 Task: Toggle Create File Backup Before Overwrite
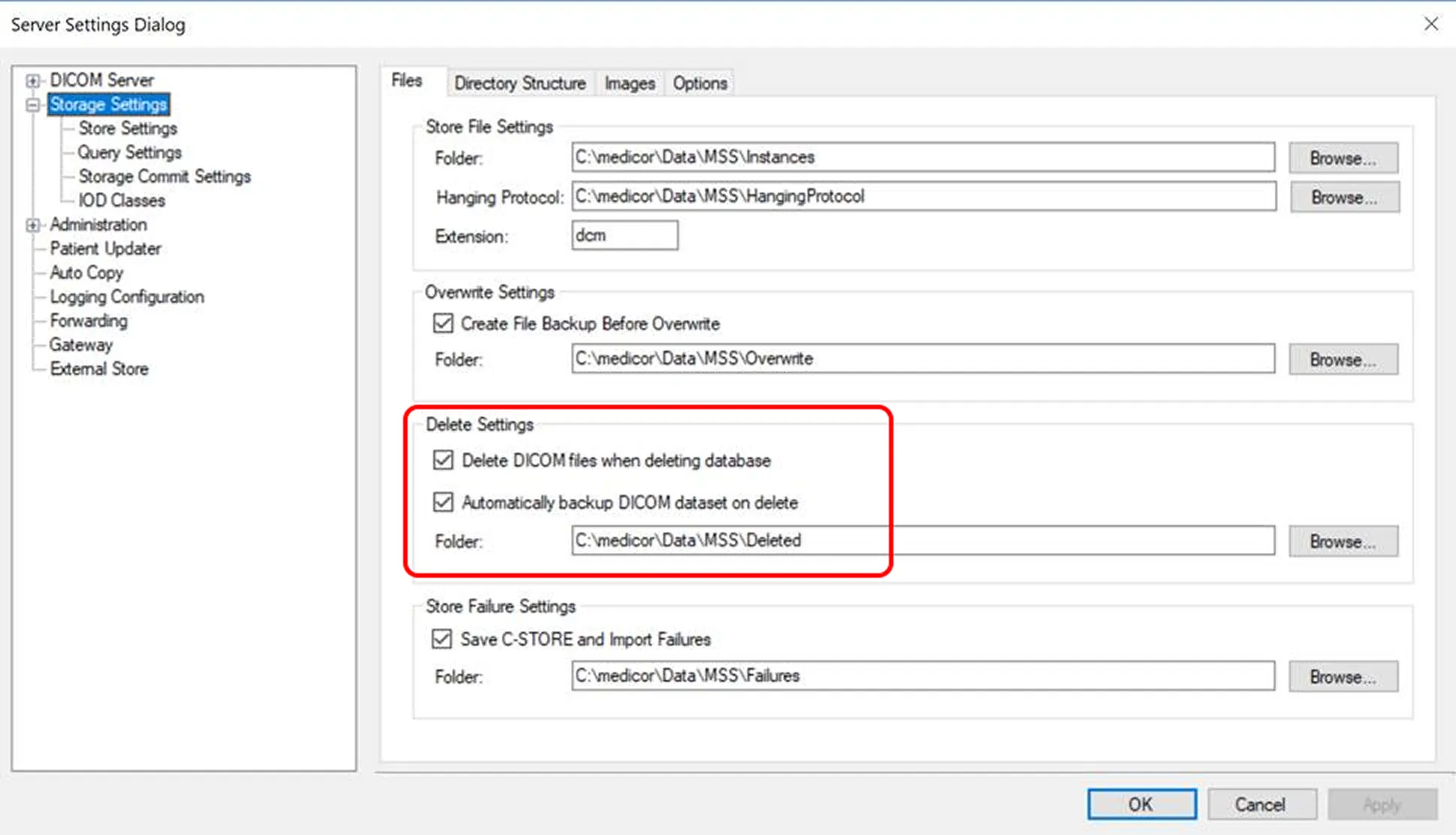pos(443,323)
